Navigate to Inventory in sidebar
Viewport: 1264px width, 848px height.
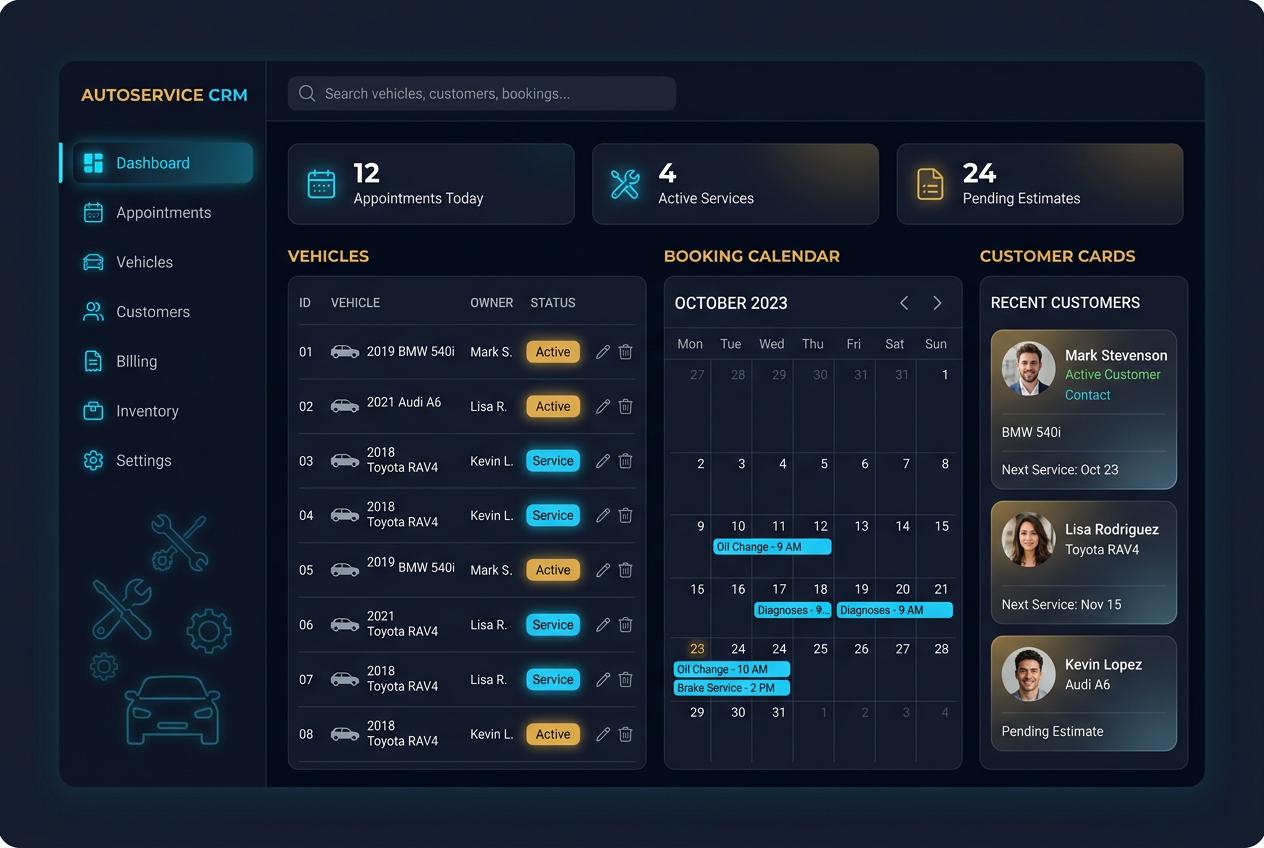[x=130, y=411]
